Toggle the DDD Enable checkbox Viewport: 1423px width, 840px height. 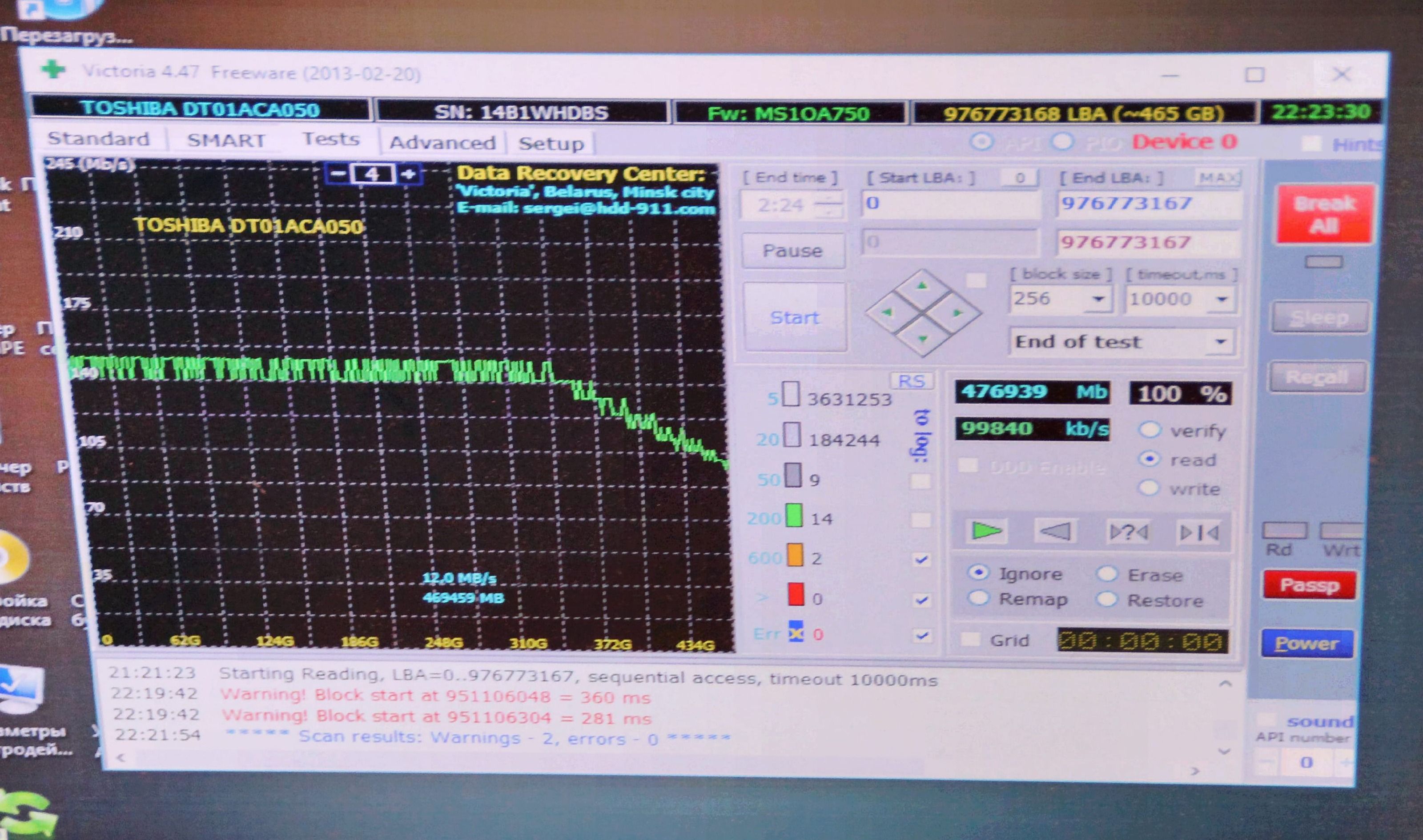[967, 466]
